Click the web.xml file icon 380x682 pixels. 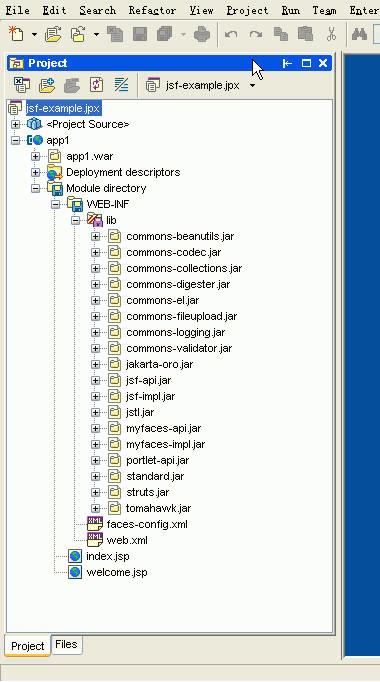point(95,540)
